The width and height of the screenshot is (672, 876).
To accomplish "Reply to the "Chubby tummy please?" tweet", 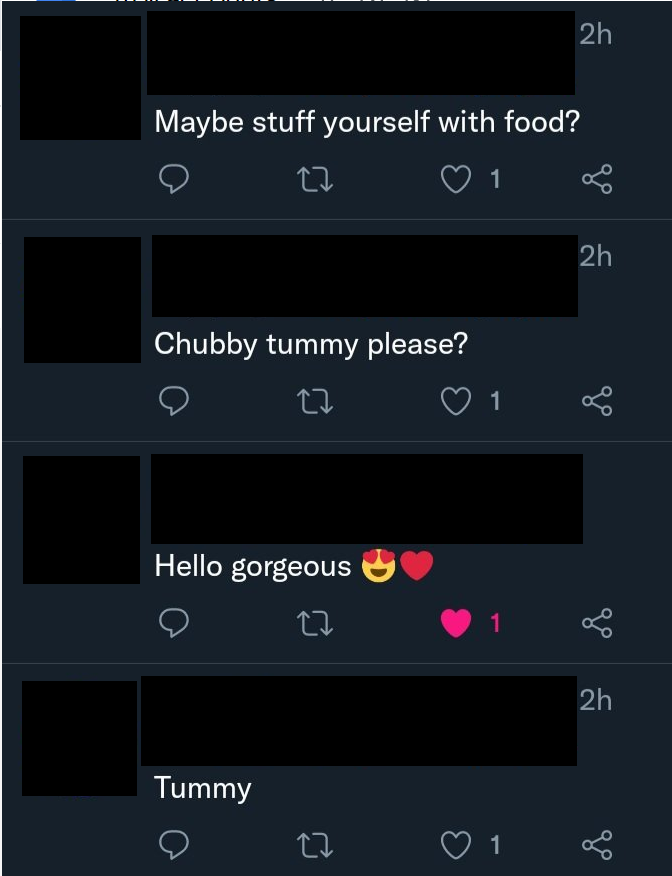I will point(175,402).
